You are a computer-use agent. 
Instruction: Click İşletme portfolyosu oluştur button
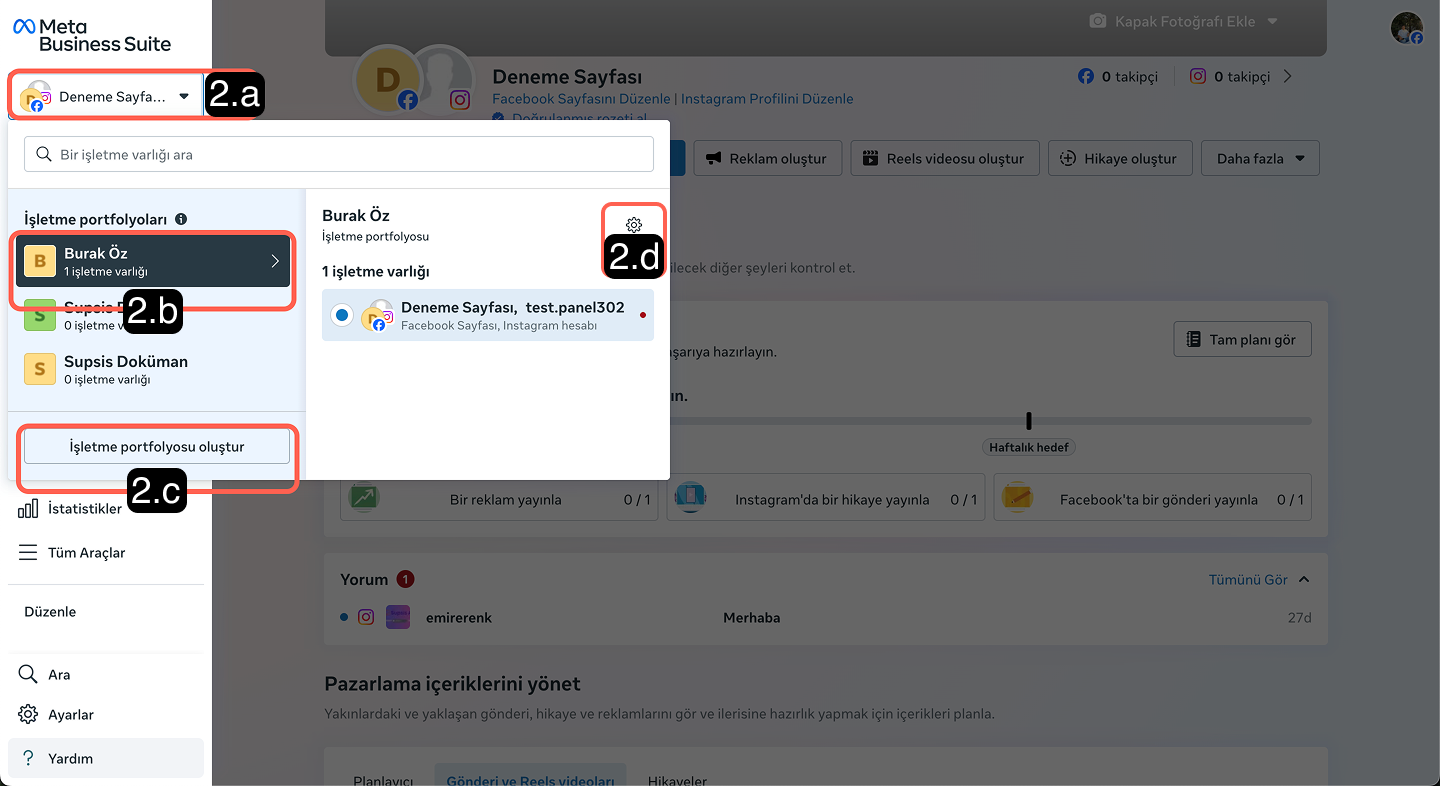157,447
